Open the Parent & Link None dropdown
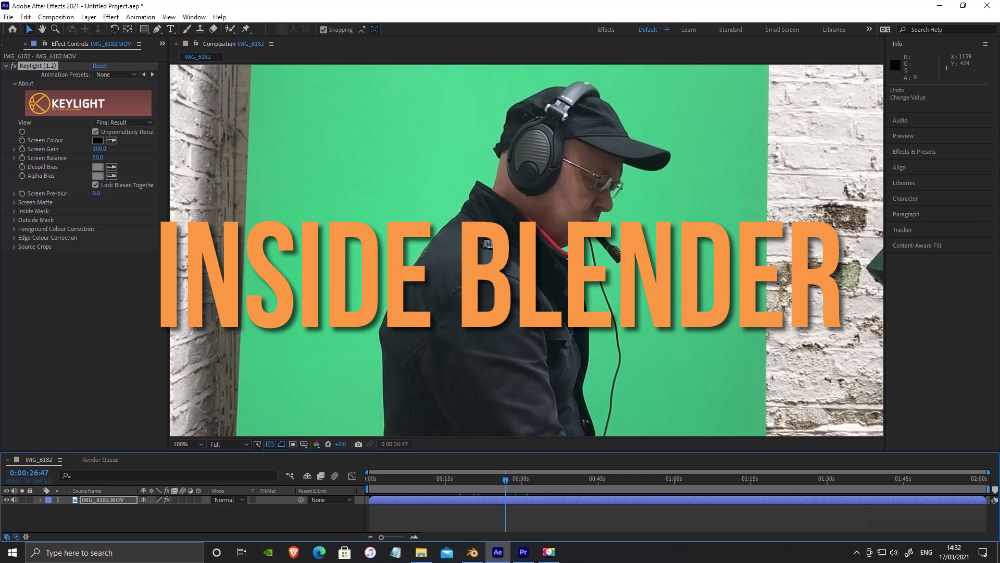1000x563 pixels. pyautogui.click(x=331, y=500)
